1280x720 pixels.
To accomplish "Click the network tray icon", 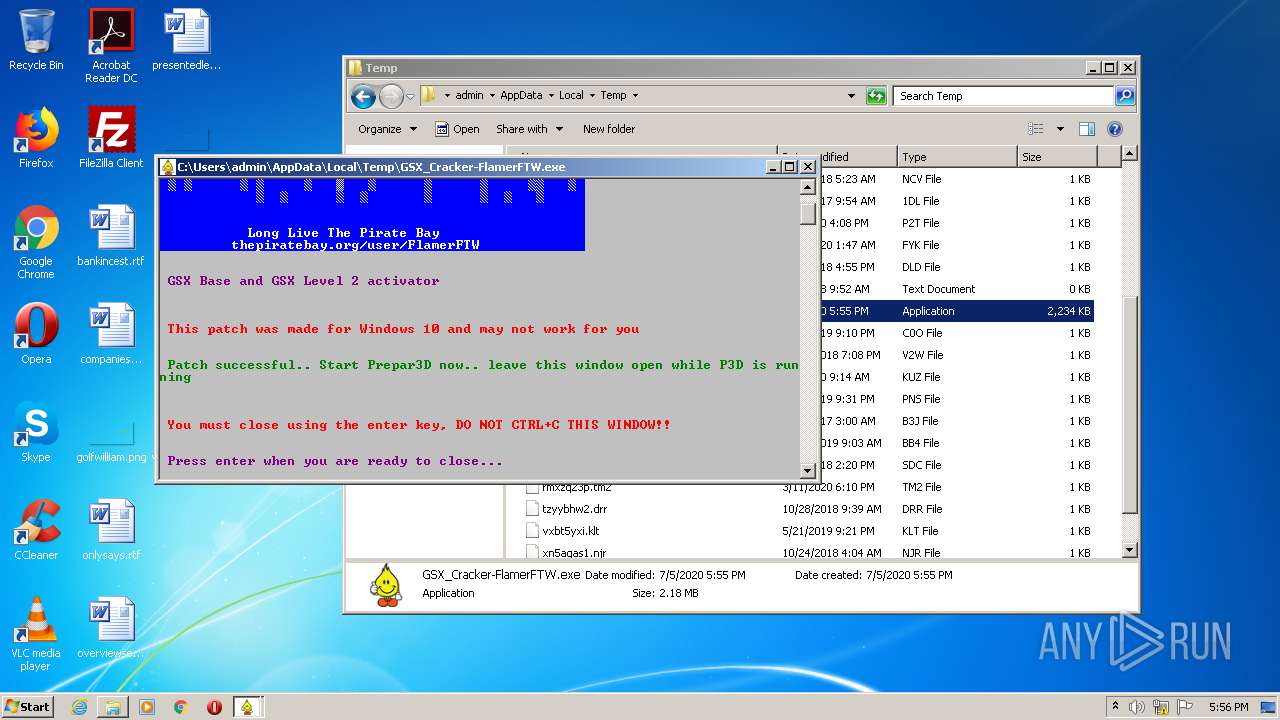I will [x=1159, y=707].
